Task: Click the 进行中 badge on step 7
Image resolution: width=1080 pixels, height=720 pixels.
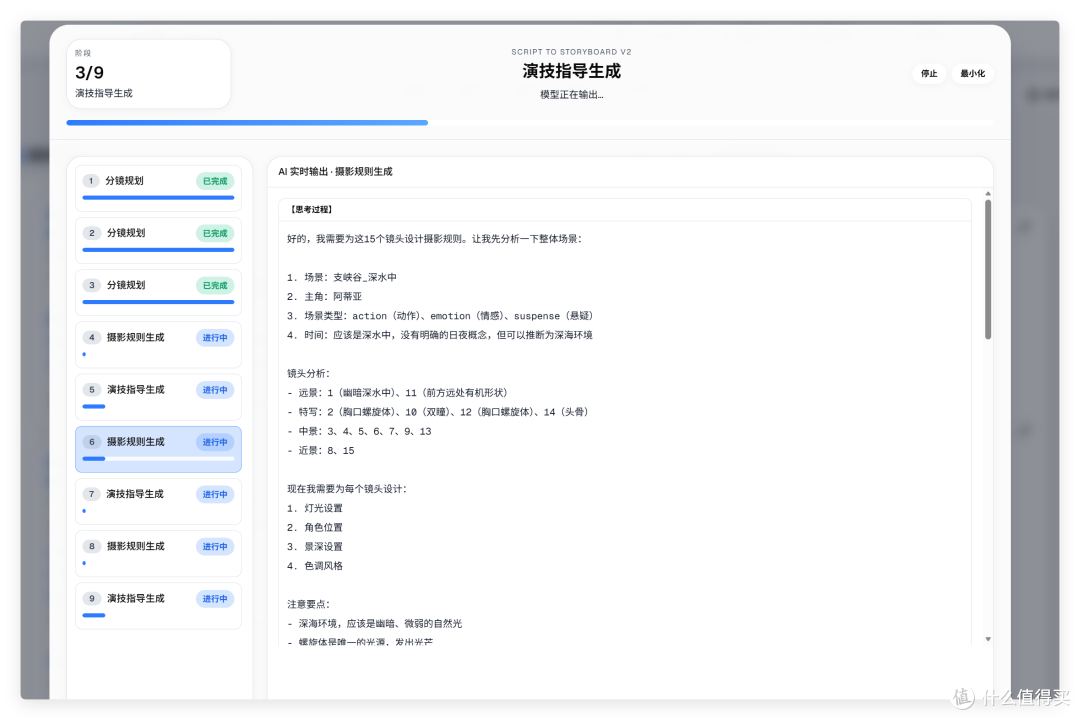Action: [x=215, y=495]
